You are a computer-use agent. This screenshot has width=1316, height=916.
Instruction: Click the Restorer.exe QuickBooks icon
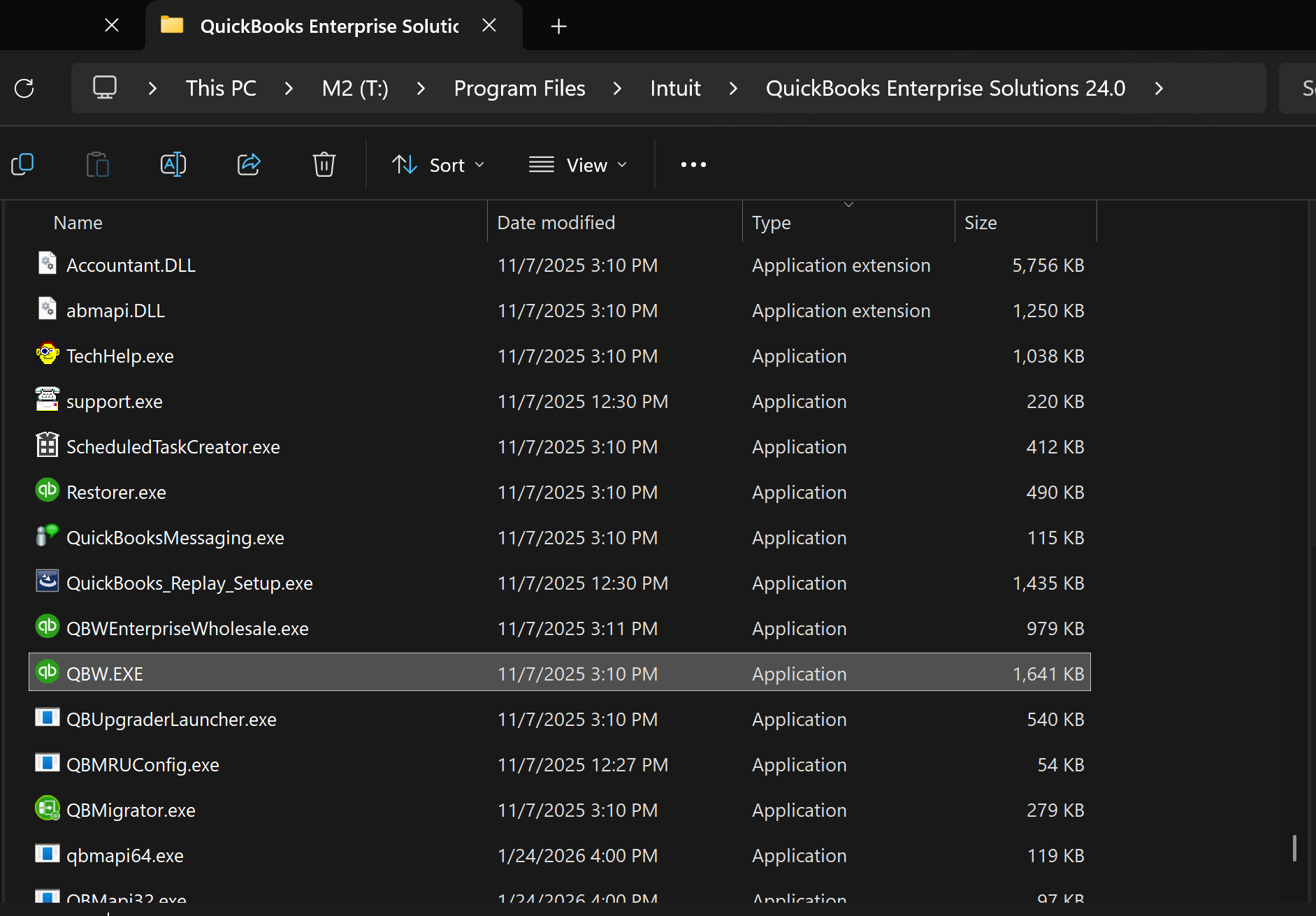coord(48,490)
